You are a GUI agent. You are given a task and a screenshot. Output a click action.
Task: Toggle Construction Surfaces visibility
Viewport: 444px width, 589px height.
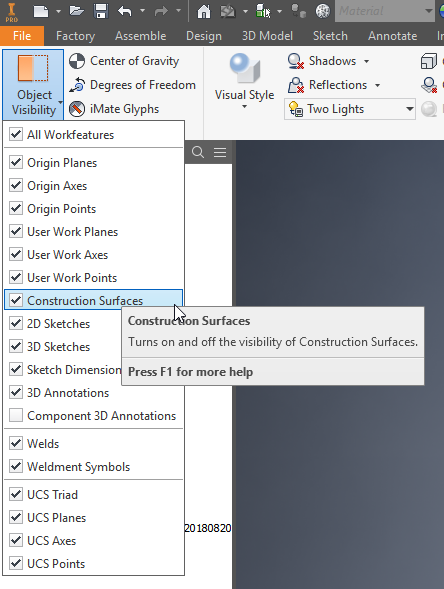tap(16, 300)
